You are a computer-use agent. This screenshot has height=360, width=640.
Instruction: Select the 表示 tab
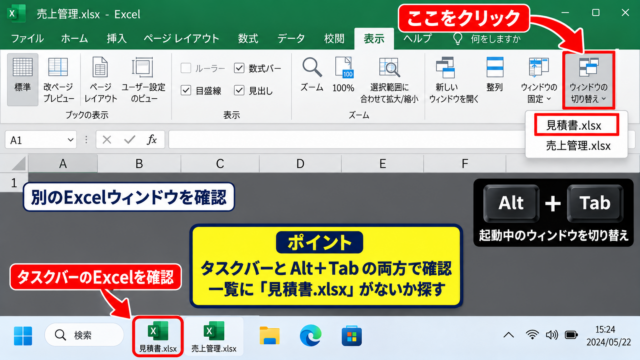(x=374, y=39)
